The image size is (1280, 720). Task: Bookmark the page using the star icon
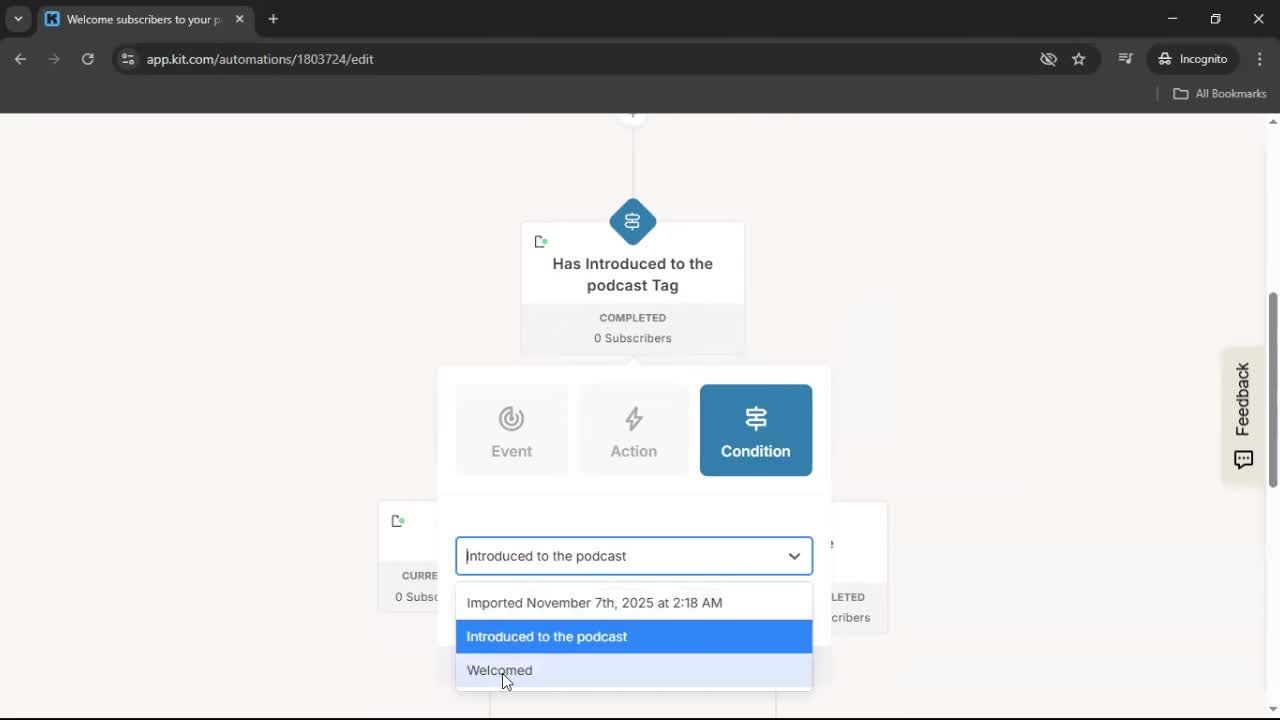point(1079,59)
